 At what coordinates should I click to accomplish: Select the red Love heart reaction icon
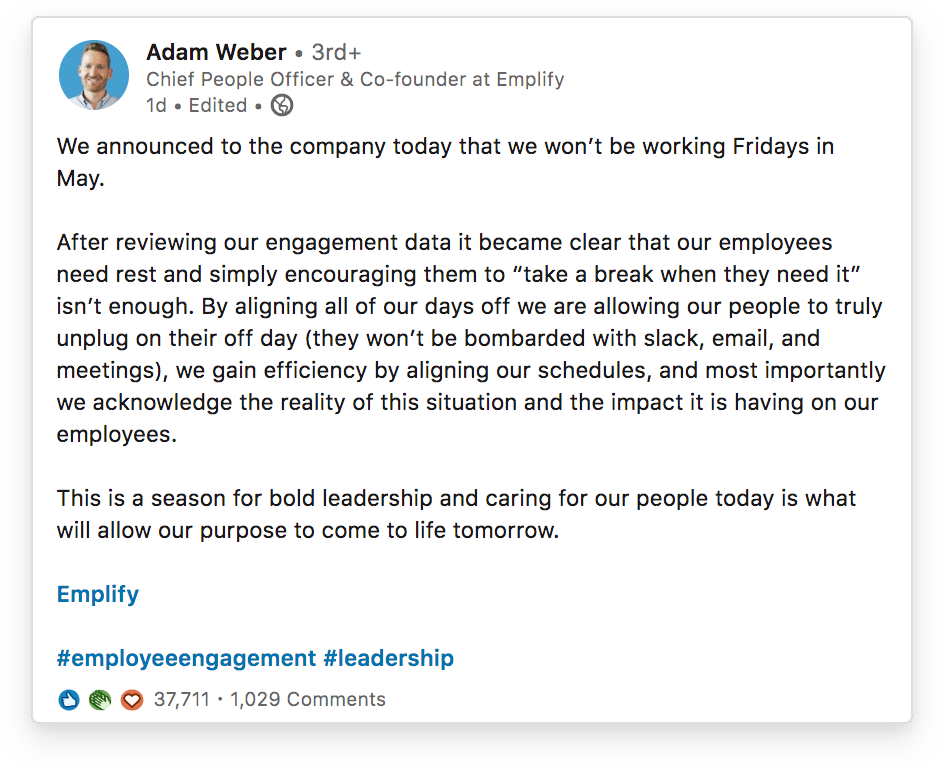(x=131, y=700)
